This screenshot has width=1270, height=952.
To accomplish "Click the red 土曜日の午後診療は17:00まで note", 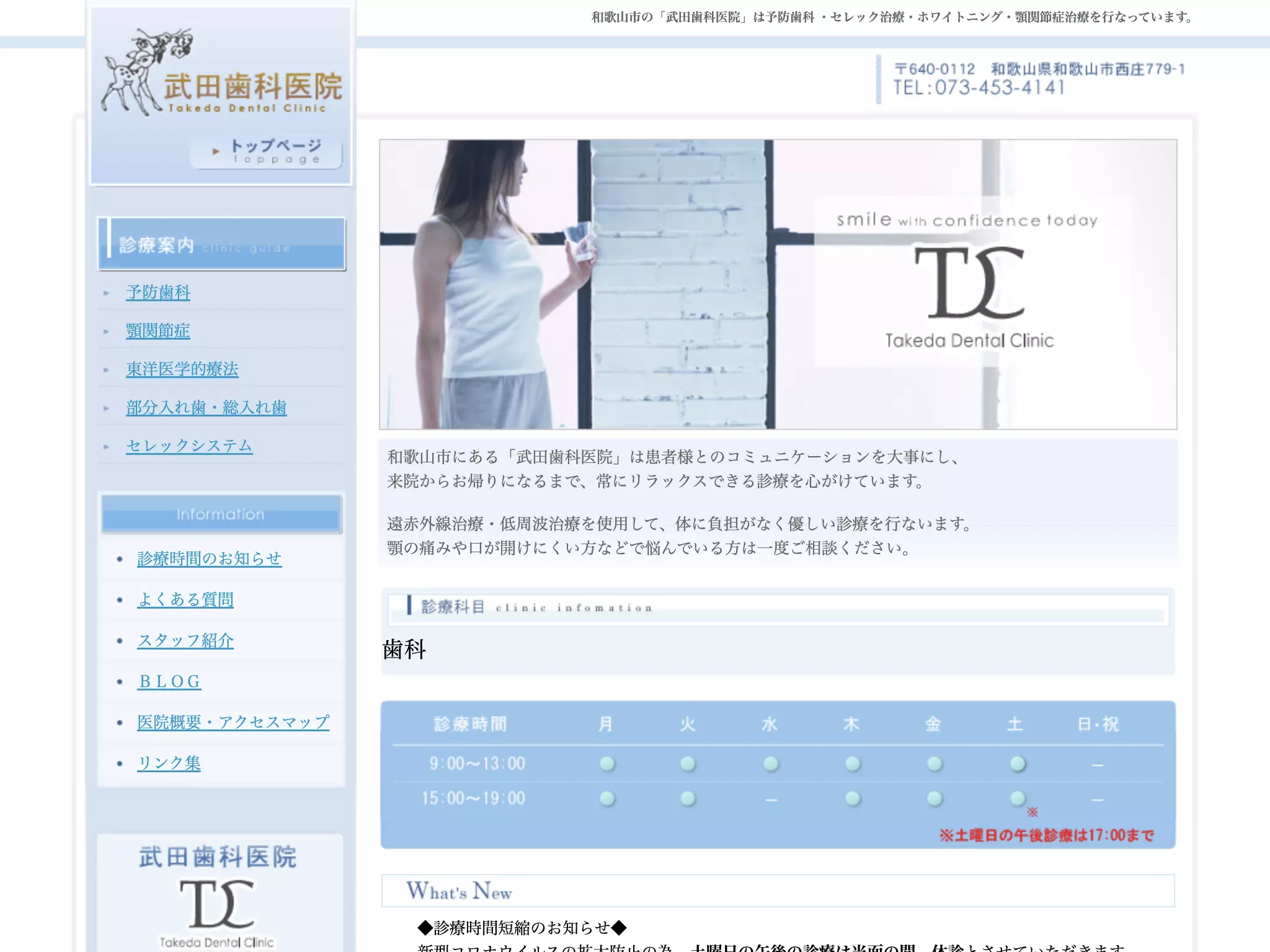I will point(1047,835).
